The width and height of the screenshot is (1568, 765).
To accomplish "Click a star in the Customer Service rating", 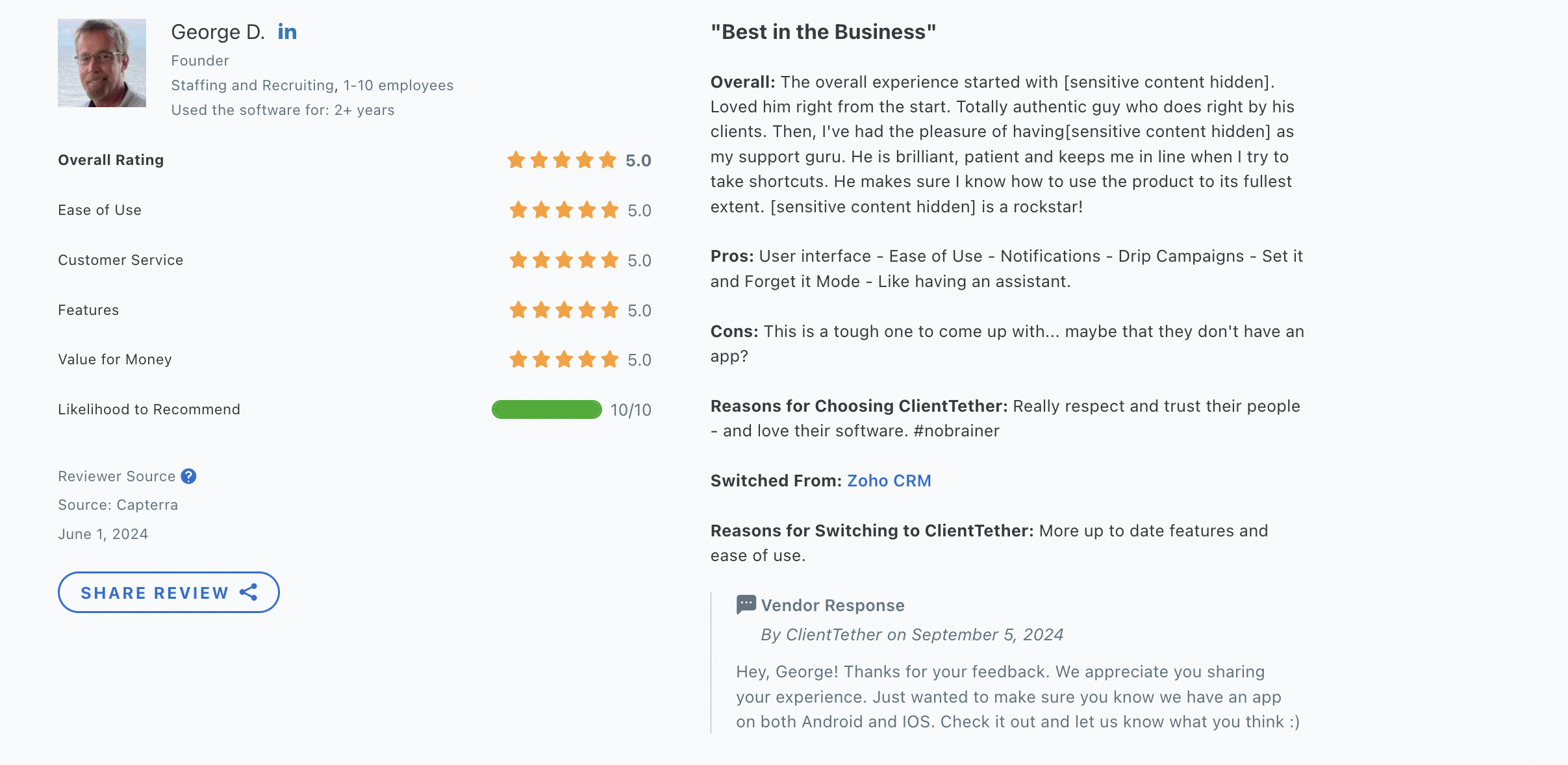I will (563, 260).
